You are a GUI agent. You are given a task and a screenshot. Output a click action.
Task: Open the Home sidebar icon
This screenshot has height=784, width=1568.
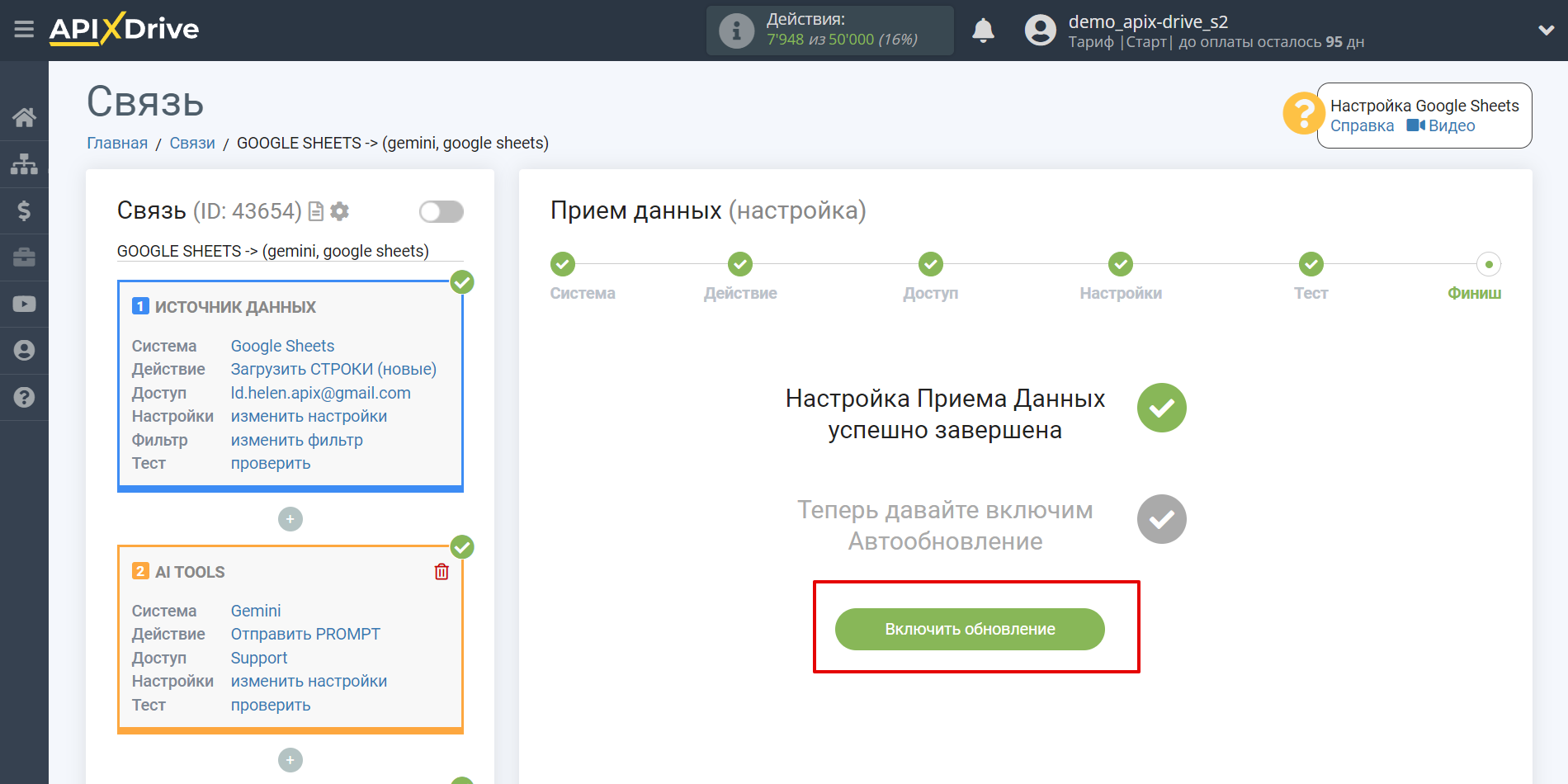pos(24,117)
